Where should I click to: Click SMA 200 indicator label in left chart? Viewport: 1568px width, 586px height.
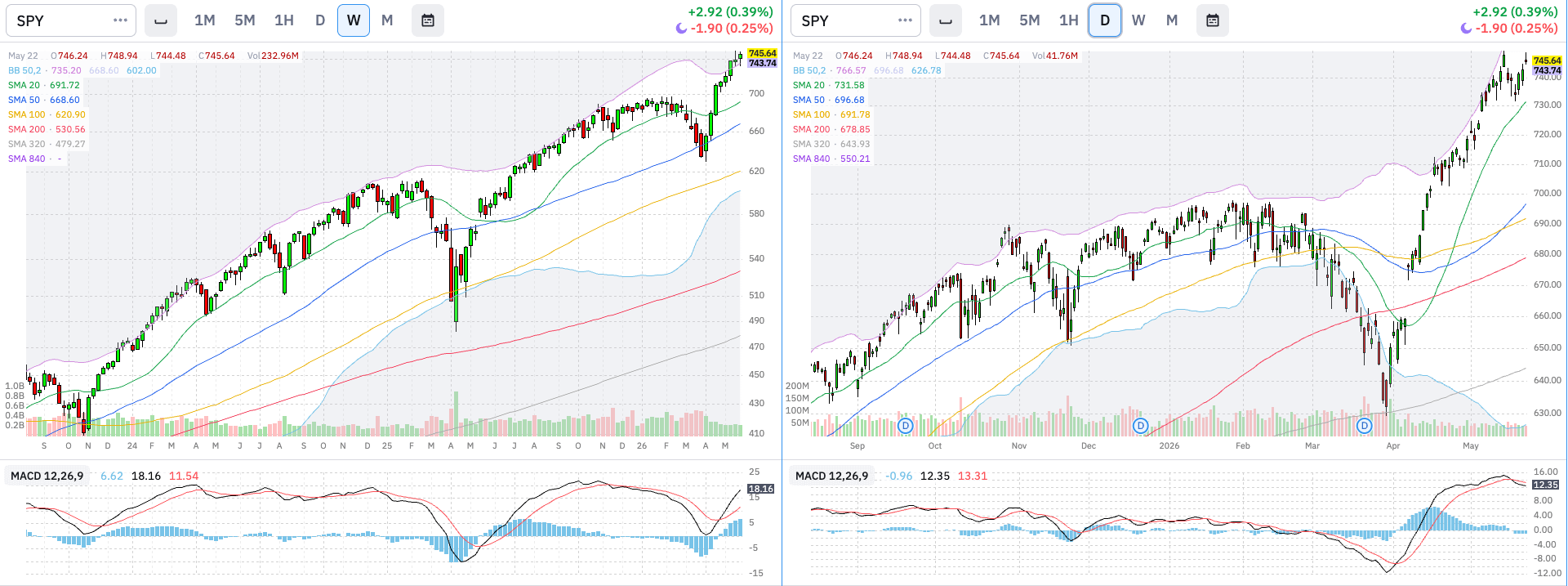coord(27,129)
